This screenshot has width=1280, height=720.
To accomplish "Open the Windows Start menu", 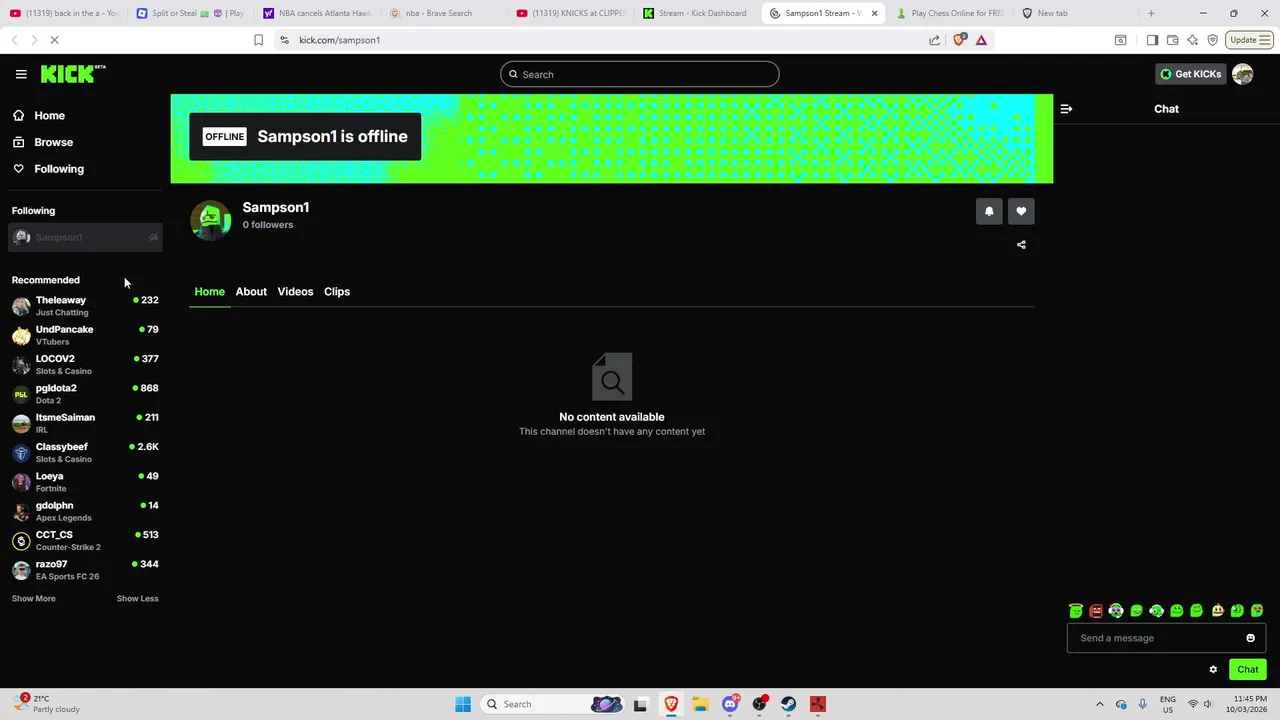I will coord(463,704).
